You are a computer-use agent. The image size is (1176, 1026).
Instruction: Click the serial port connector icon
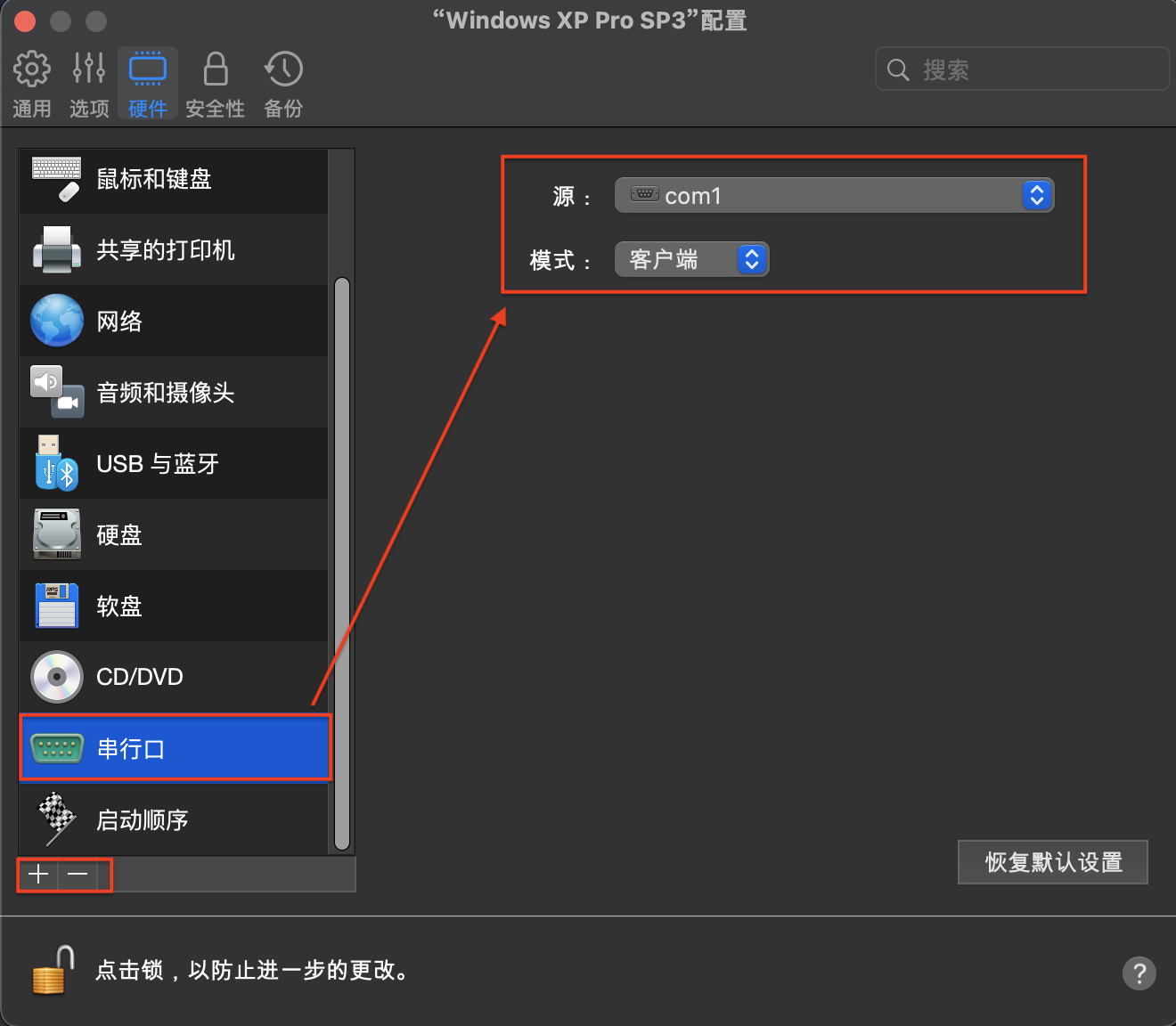(x=57, y=748)
